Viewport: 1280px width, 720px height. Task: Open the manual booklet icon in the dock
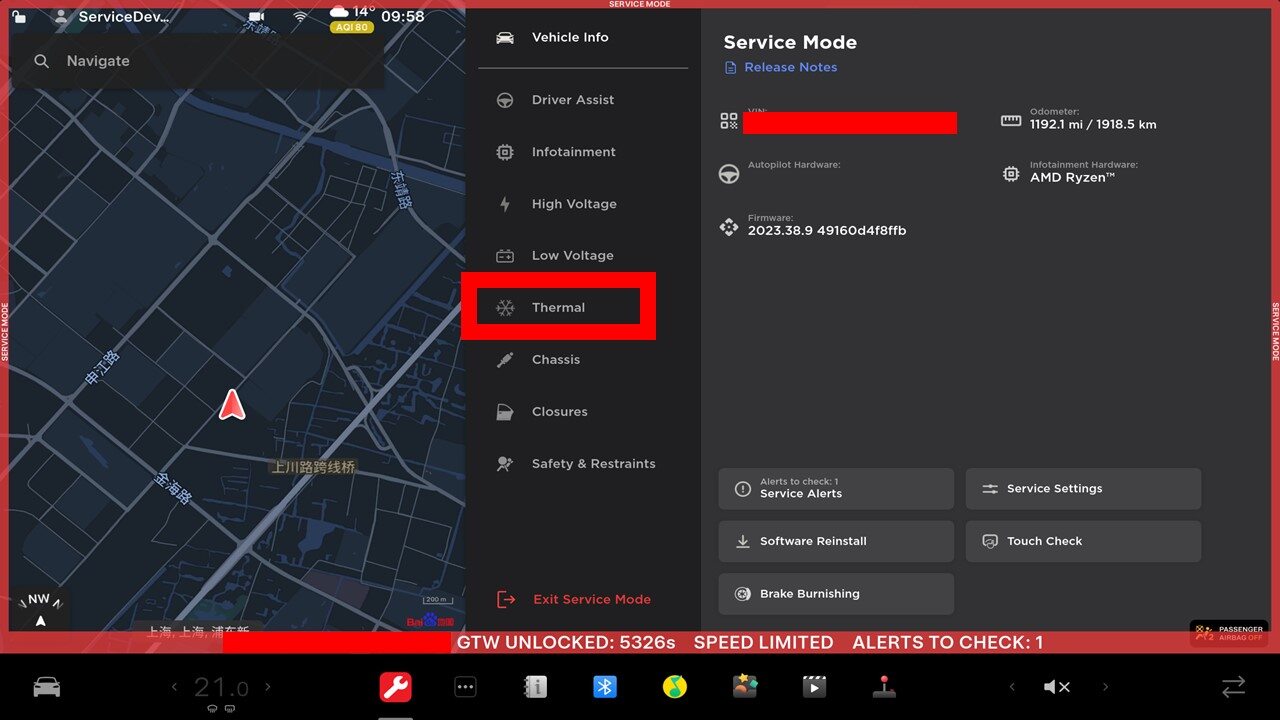coord(535,687)
